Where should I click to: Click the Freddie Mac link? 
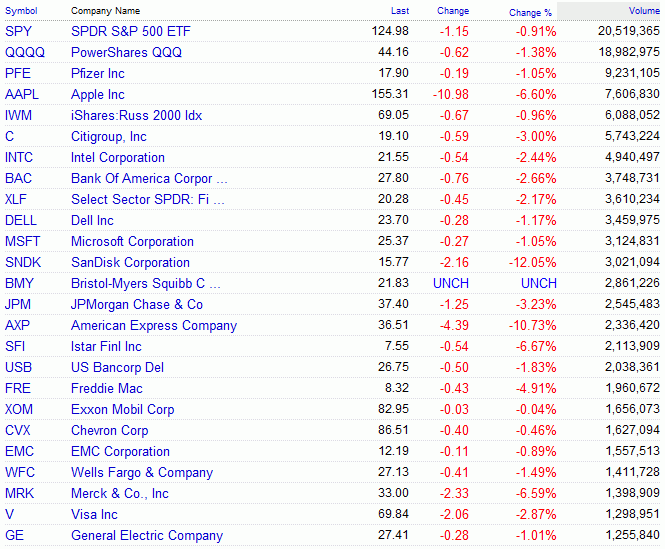pos(107,388)
